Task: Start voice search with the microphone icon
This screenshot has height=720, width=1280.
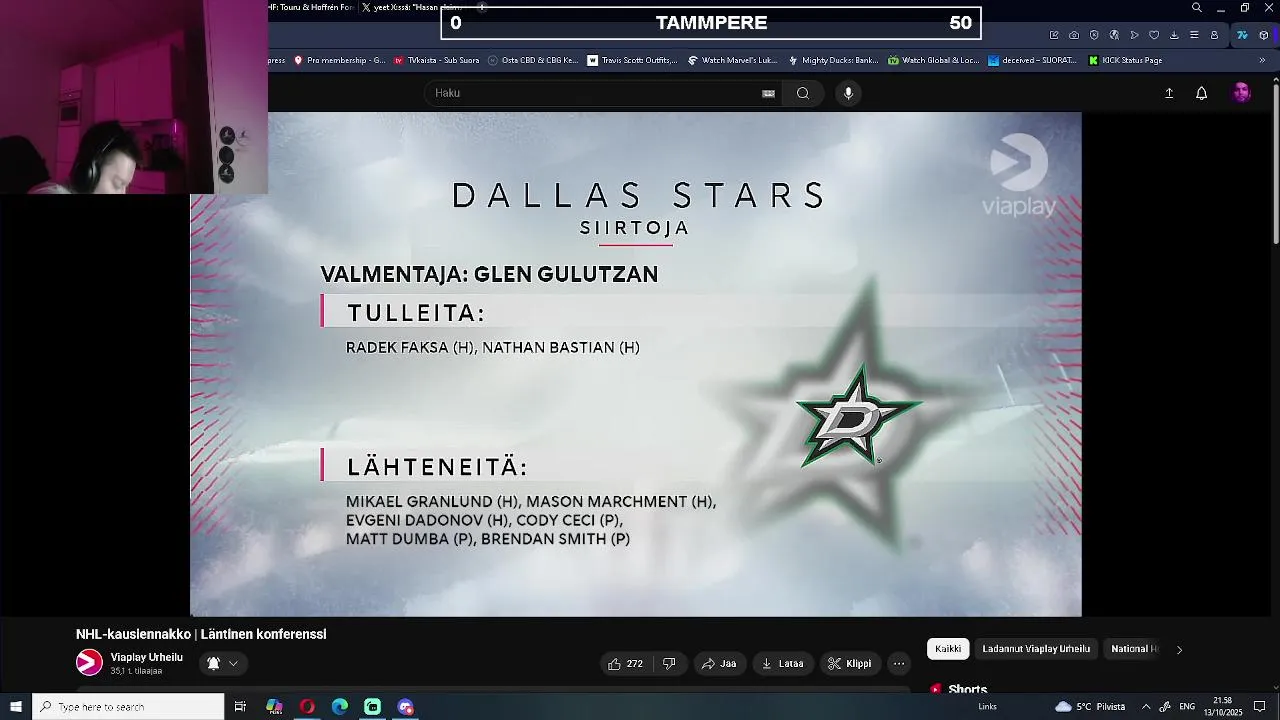Action: pyautogui.click(x=848, y=93)
